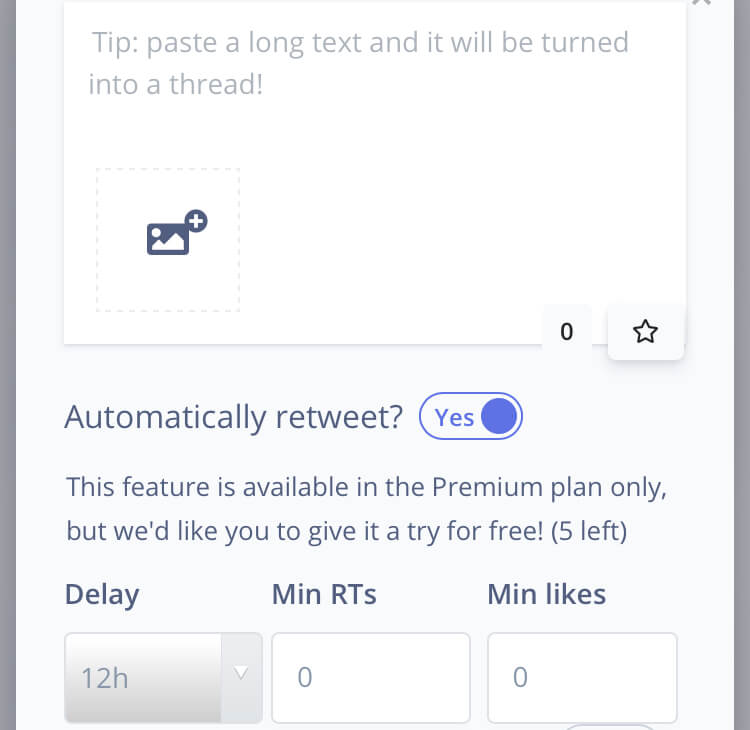The height and width of the screenshot is (730, 750).
Task: Click the Premium plan notice text
Action: click(366, 488)
